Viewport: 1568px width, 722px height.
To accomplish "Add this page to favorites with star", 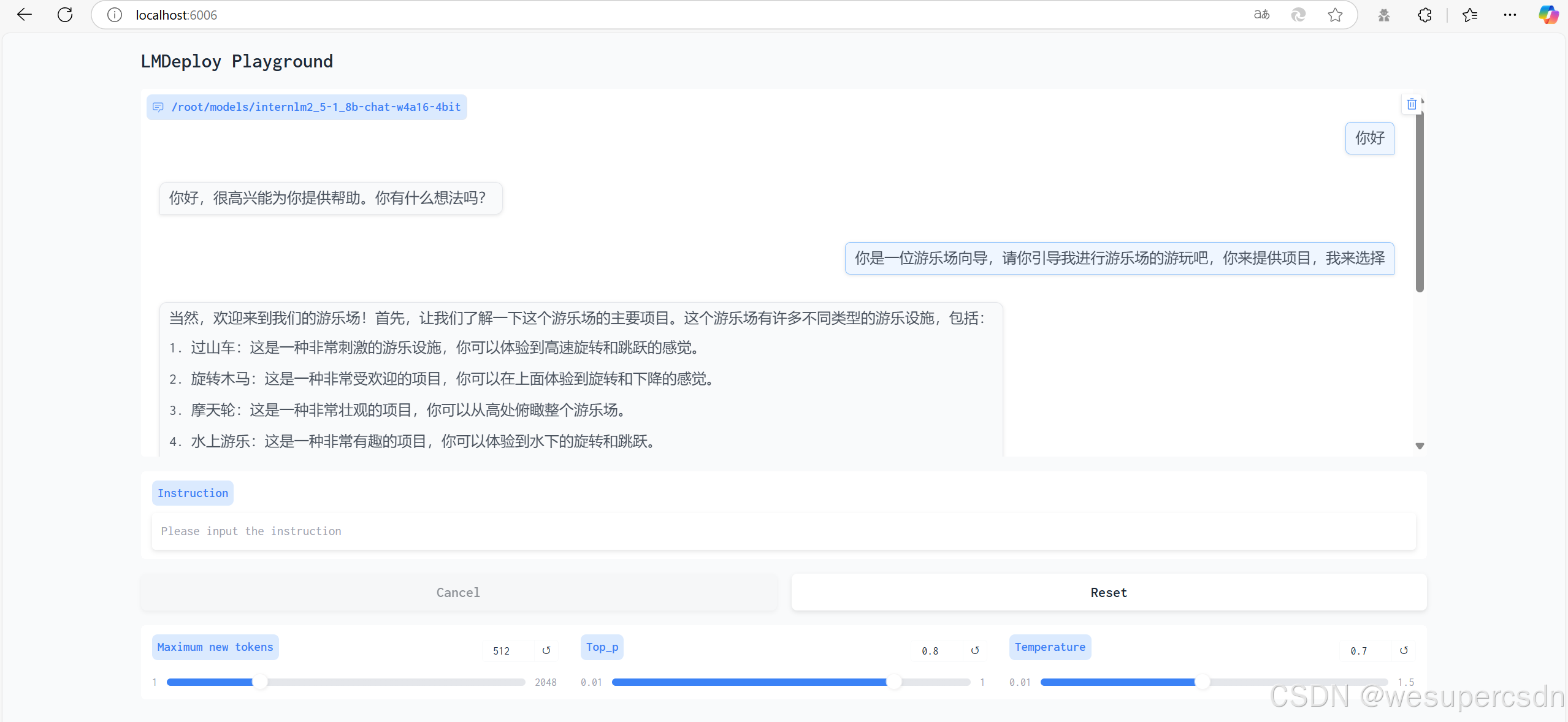I will point(1335,15).
